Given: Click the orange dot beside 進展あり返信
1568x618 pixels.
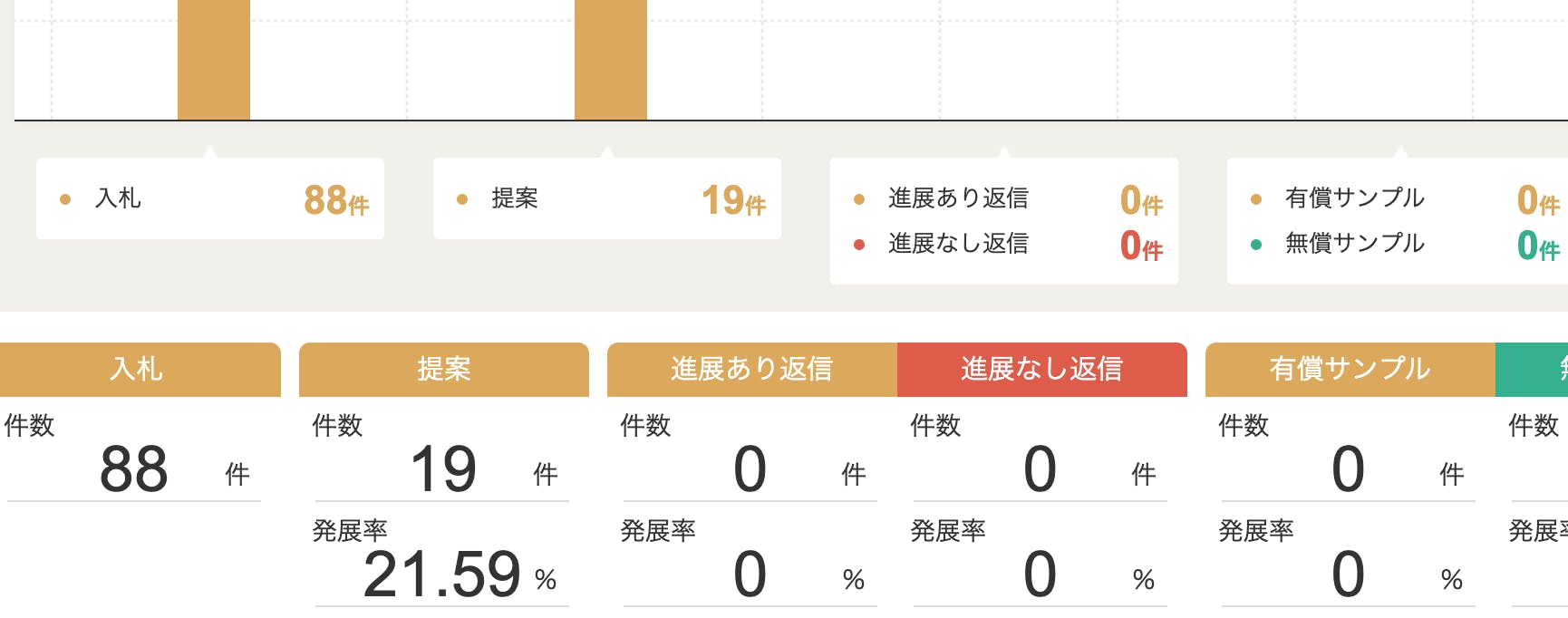Looking at the screenshot, I should click(859, 199).
